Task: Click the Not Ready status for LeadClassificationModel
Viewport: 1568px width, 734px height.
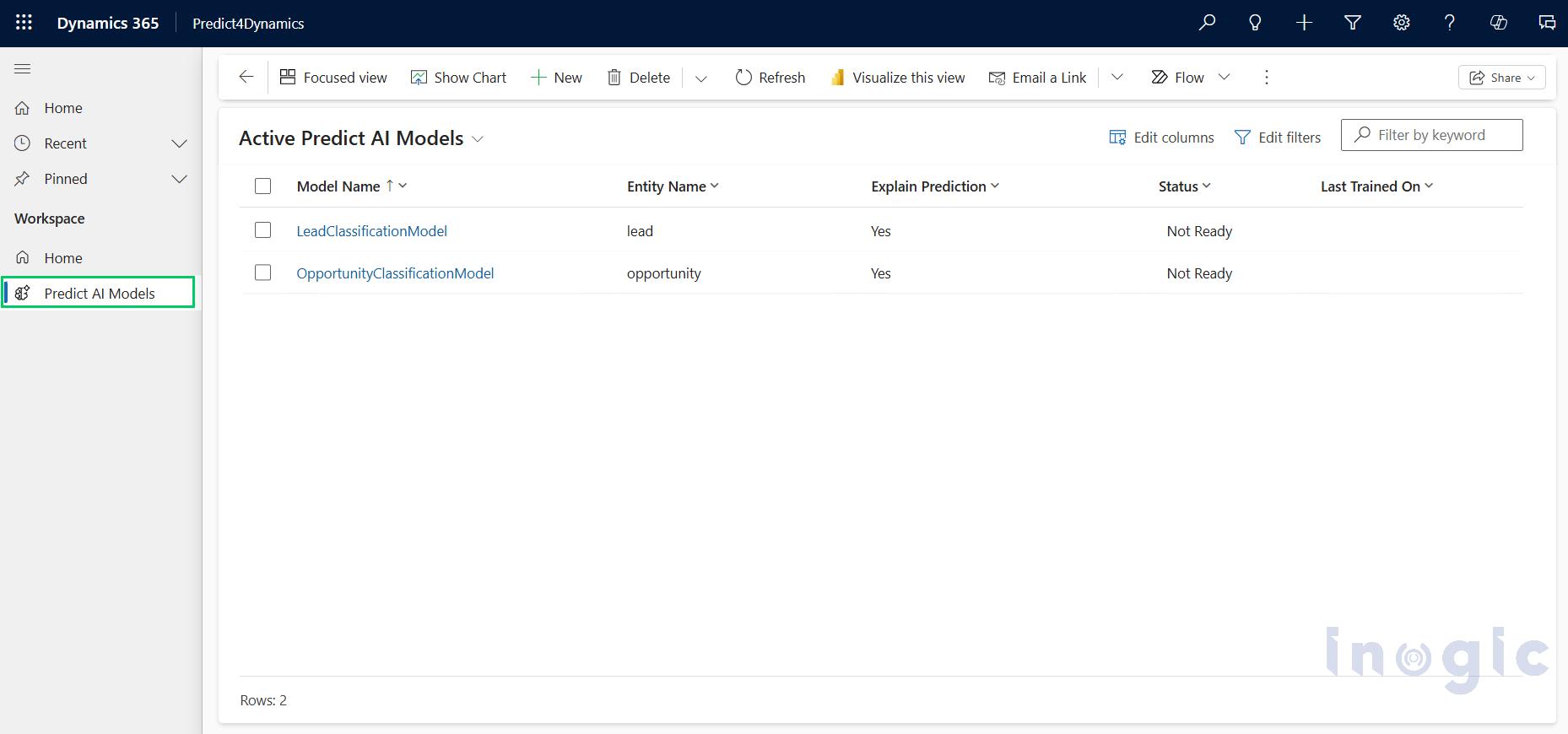Action: pyautogui.click(x=1199, y=231)
